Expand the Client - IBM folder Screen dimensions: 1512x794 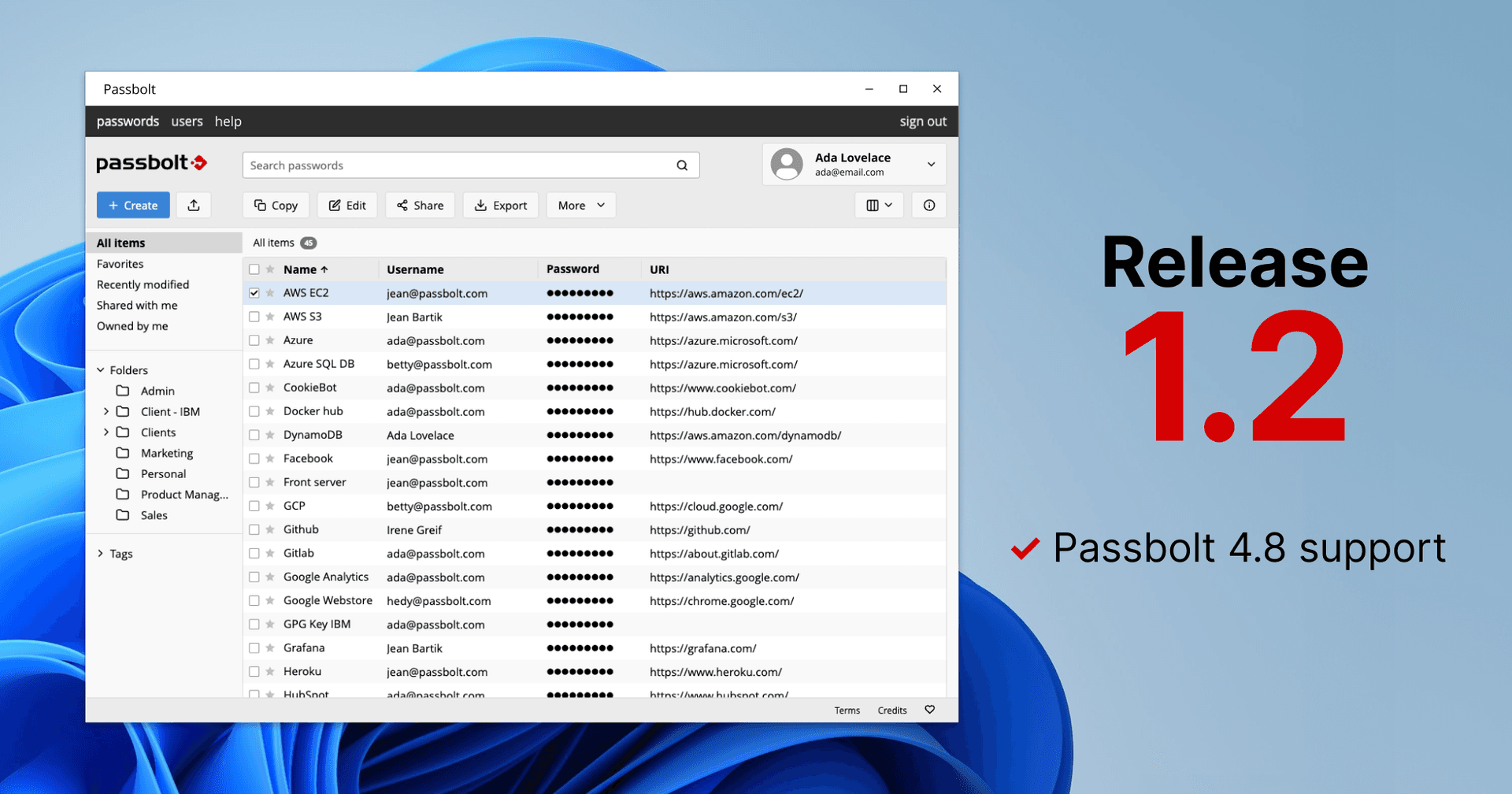(106, 411)
